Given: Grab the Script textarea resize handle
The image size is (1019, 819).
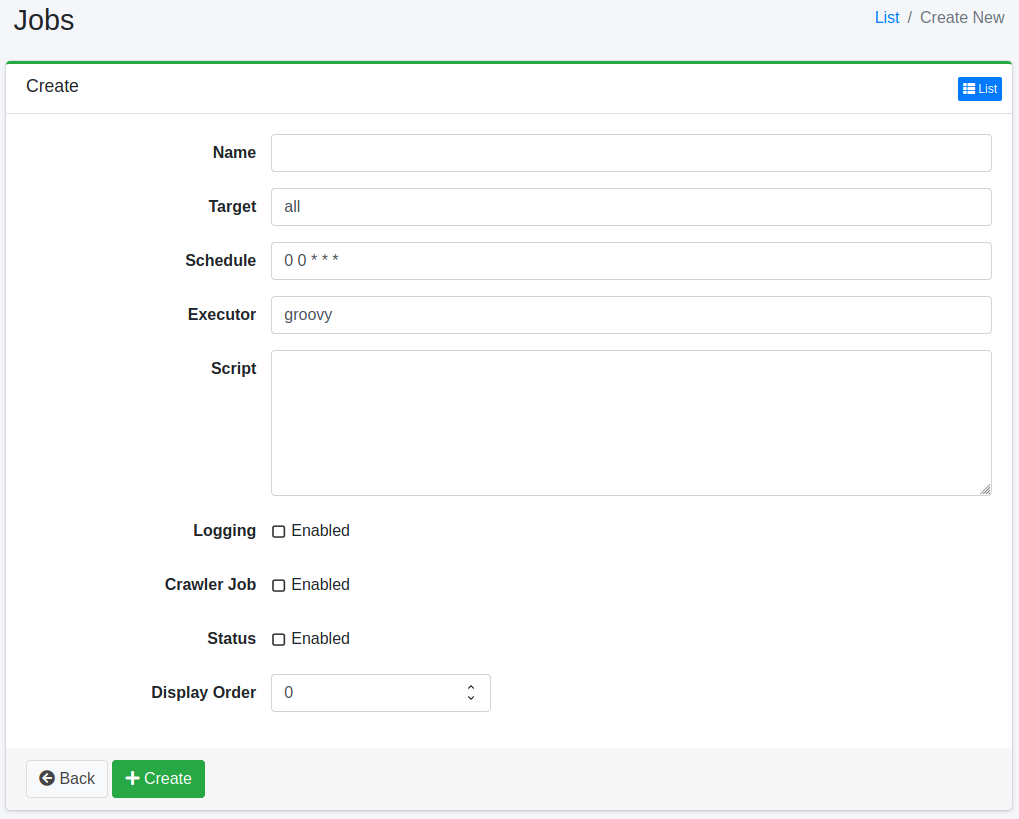Looking at the screenshot, I should 985,489.
